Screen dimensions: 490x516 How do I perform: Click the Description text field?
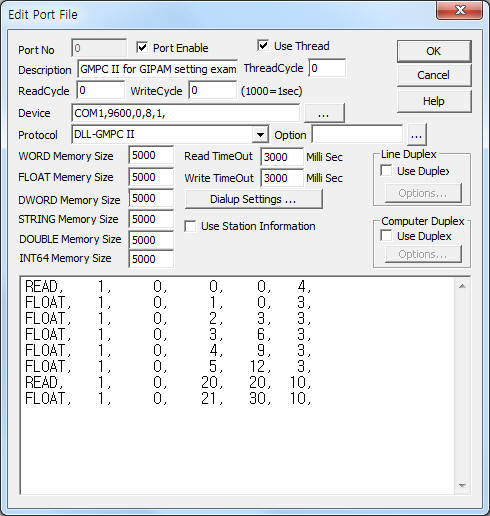[x=157, y=69]
